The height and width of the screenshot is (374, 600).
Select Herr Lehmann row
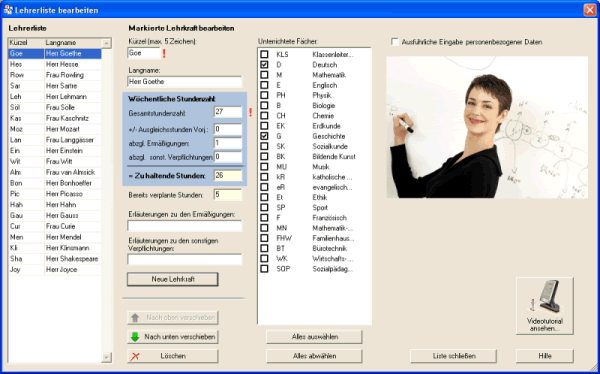coord(55,96)
